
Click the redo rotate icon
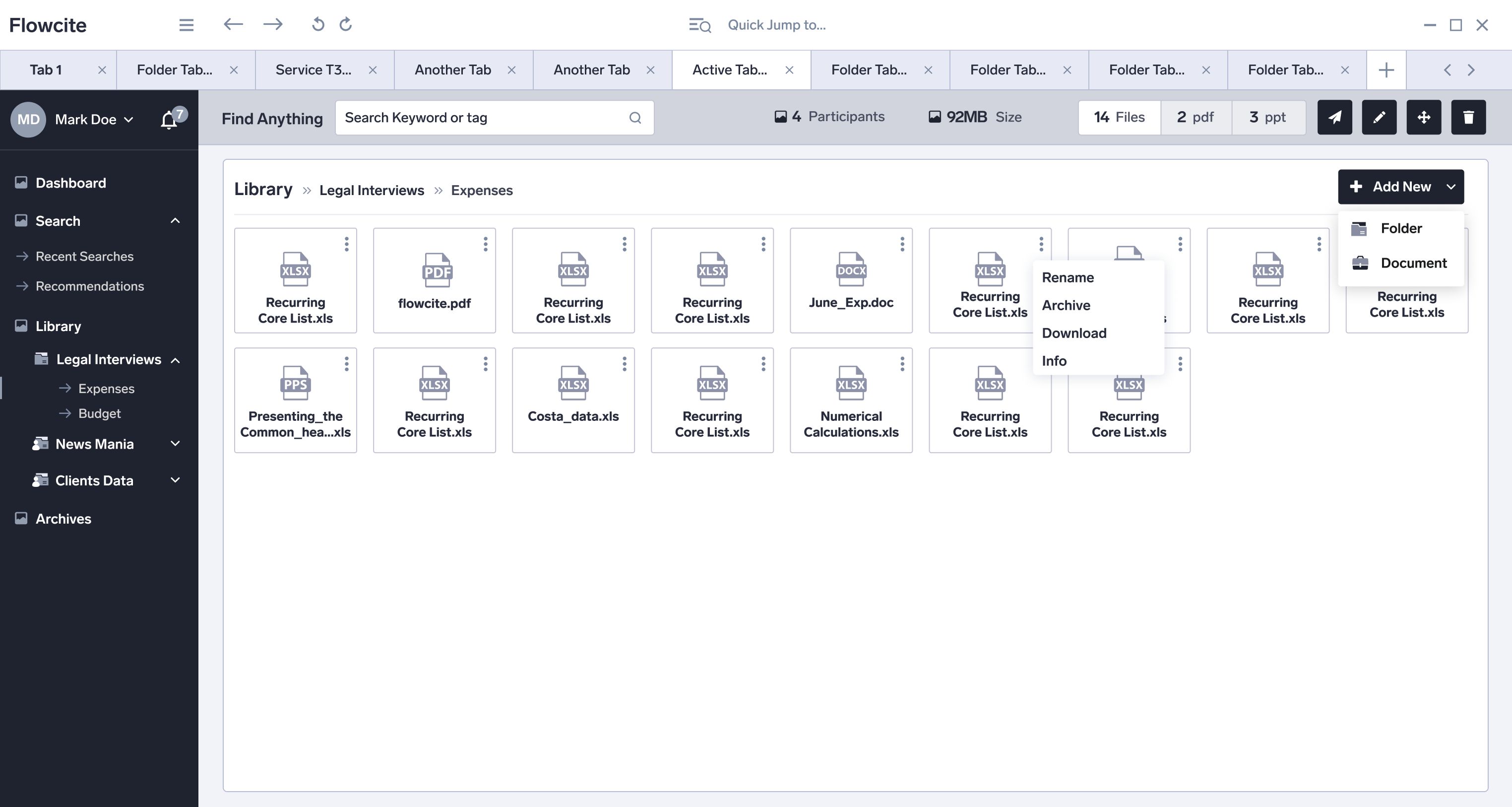346,25
